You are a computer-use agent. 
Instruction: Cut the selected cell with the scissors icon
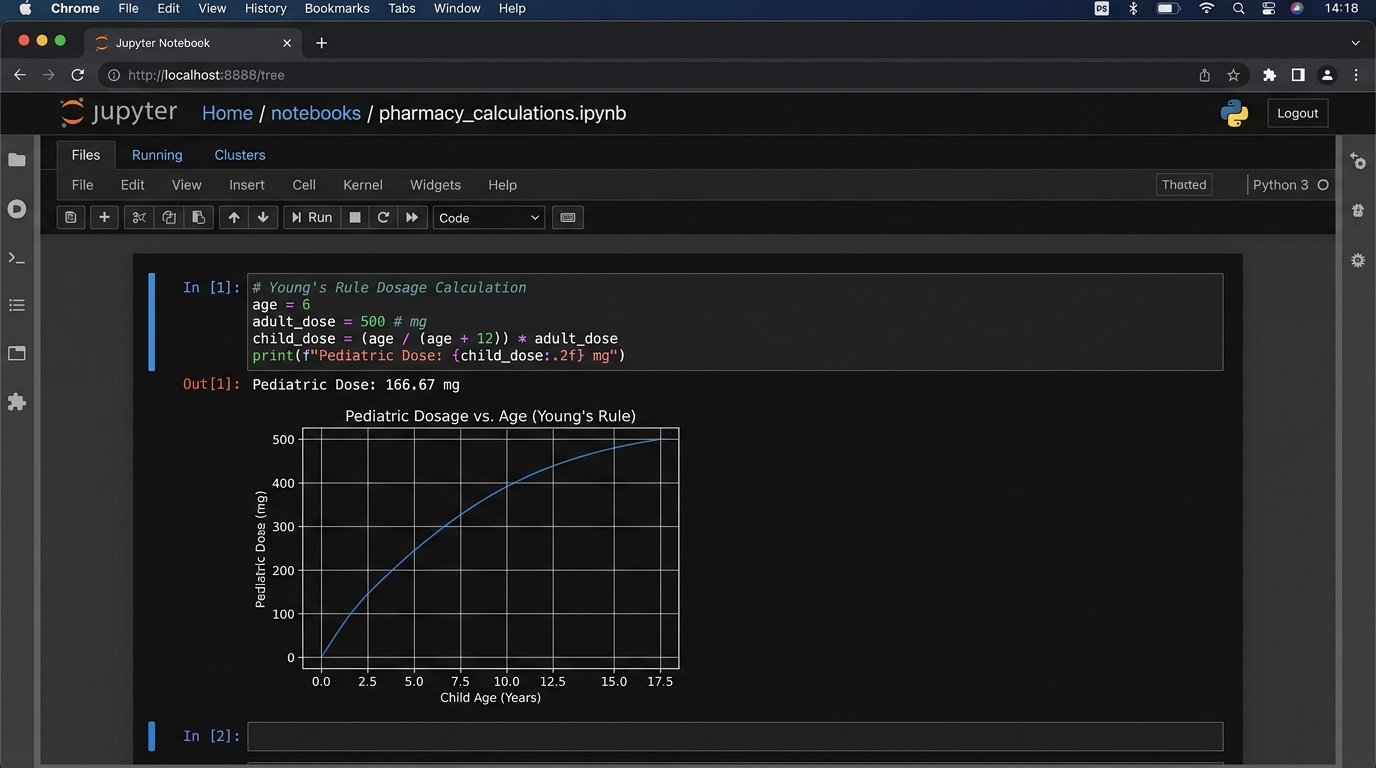[x=139, y=217]
